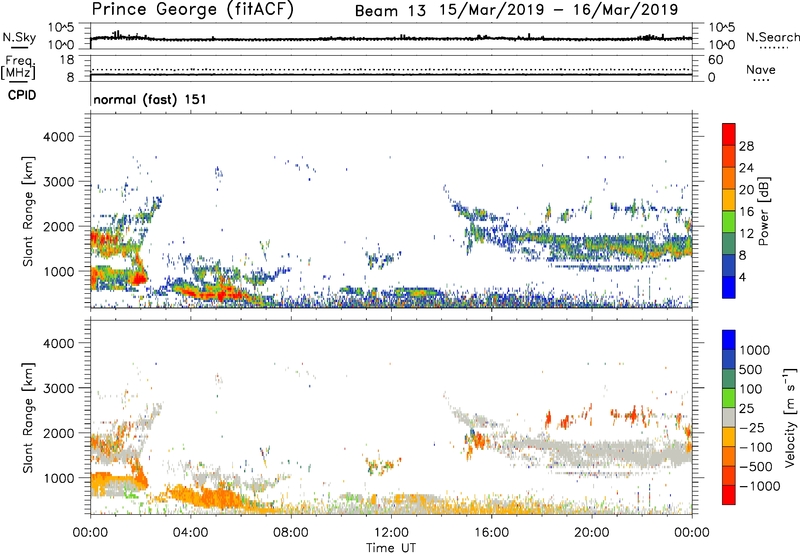The image size is (800, 554).
Task: Click the "16:00" time tick label
Action: coord(491,533)
